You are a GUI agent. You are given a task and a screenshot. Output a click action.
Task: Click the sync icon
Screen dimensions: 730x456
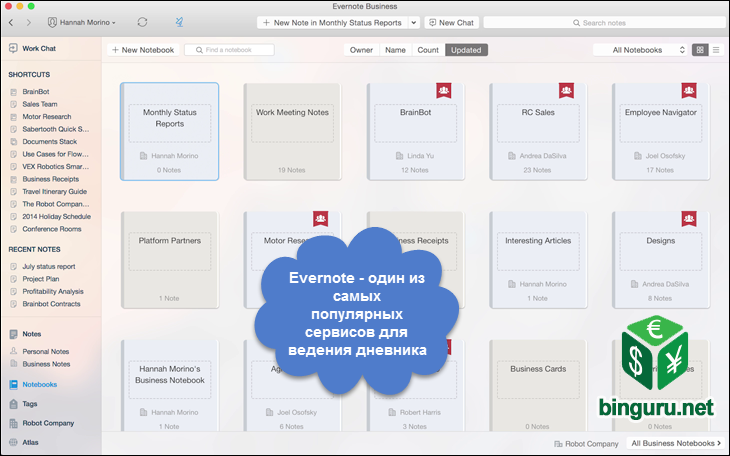coord(142,22)
